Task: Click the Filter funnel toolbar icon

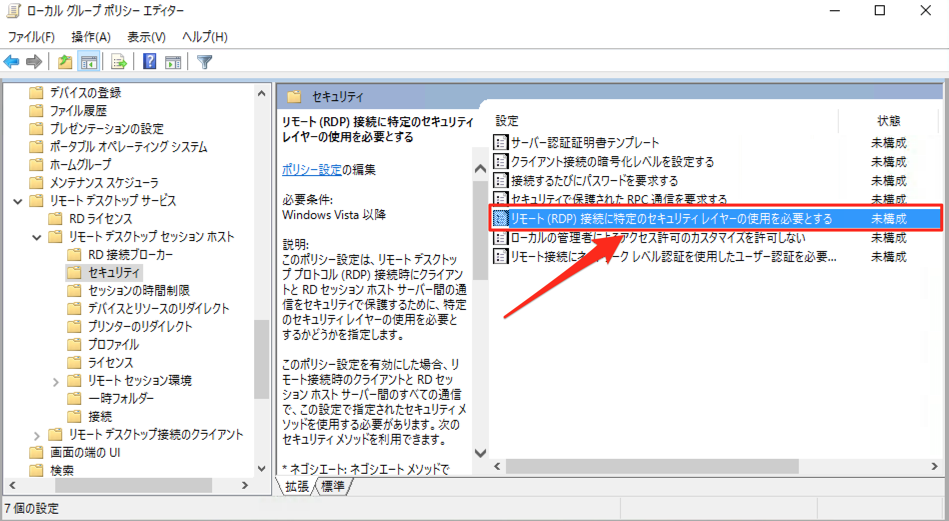Action: coord(205,62)
